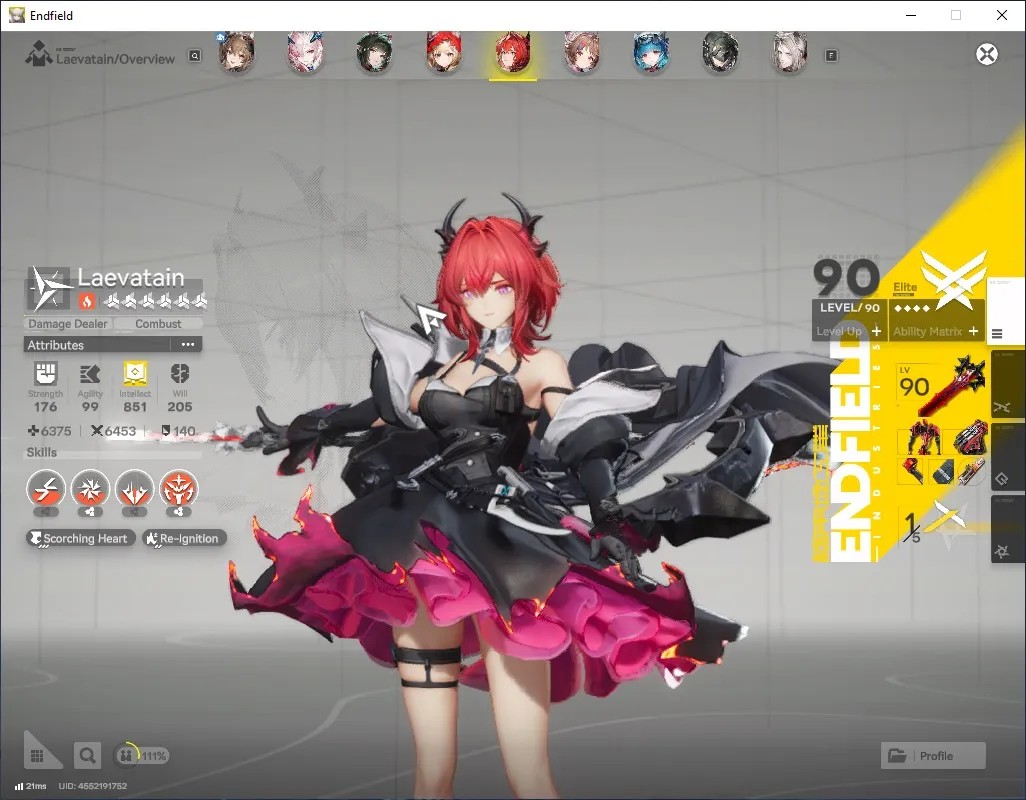The image size is (1026, 800).
Task: Click the Laevatain class emblem icon
Action: tap(50, 288)
